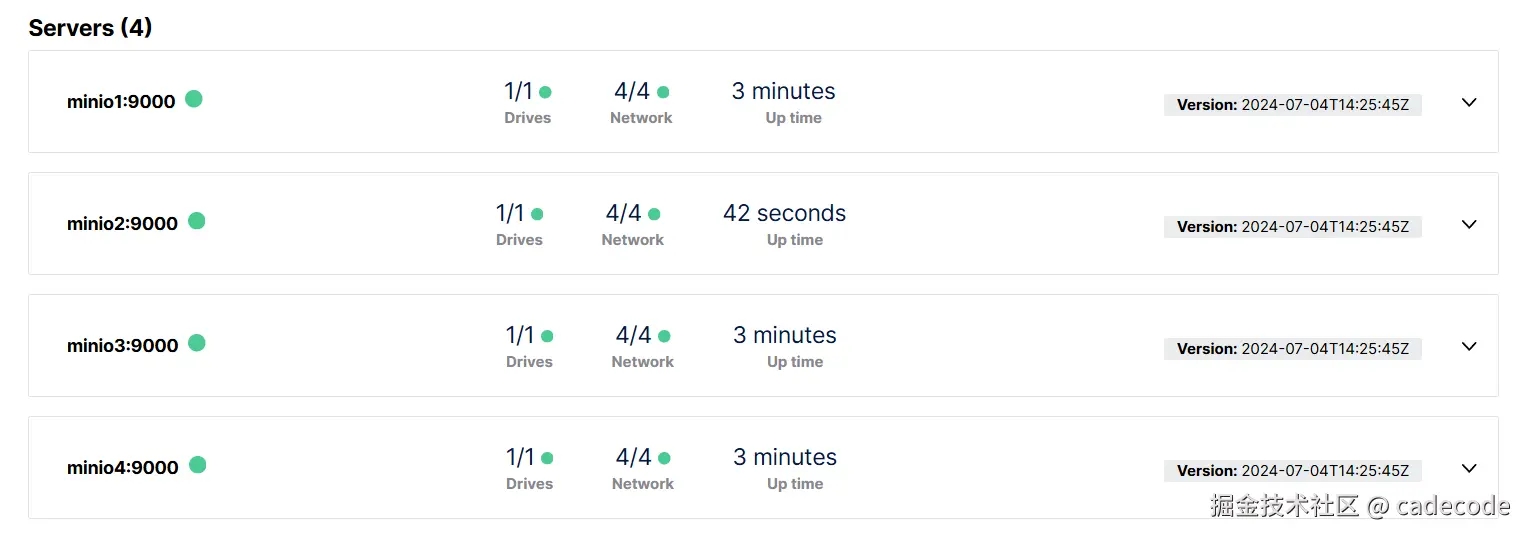This screenshot has height=537, width=1528.
Task: Click the minio1:9000 server name
Action: 121,102
